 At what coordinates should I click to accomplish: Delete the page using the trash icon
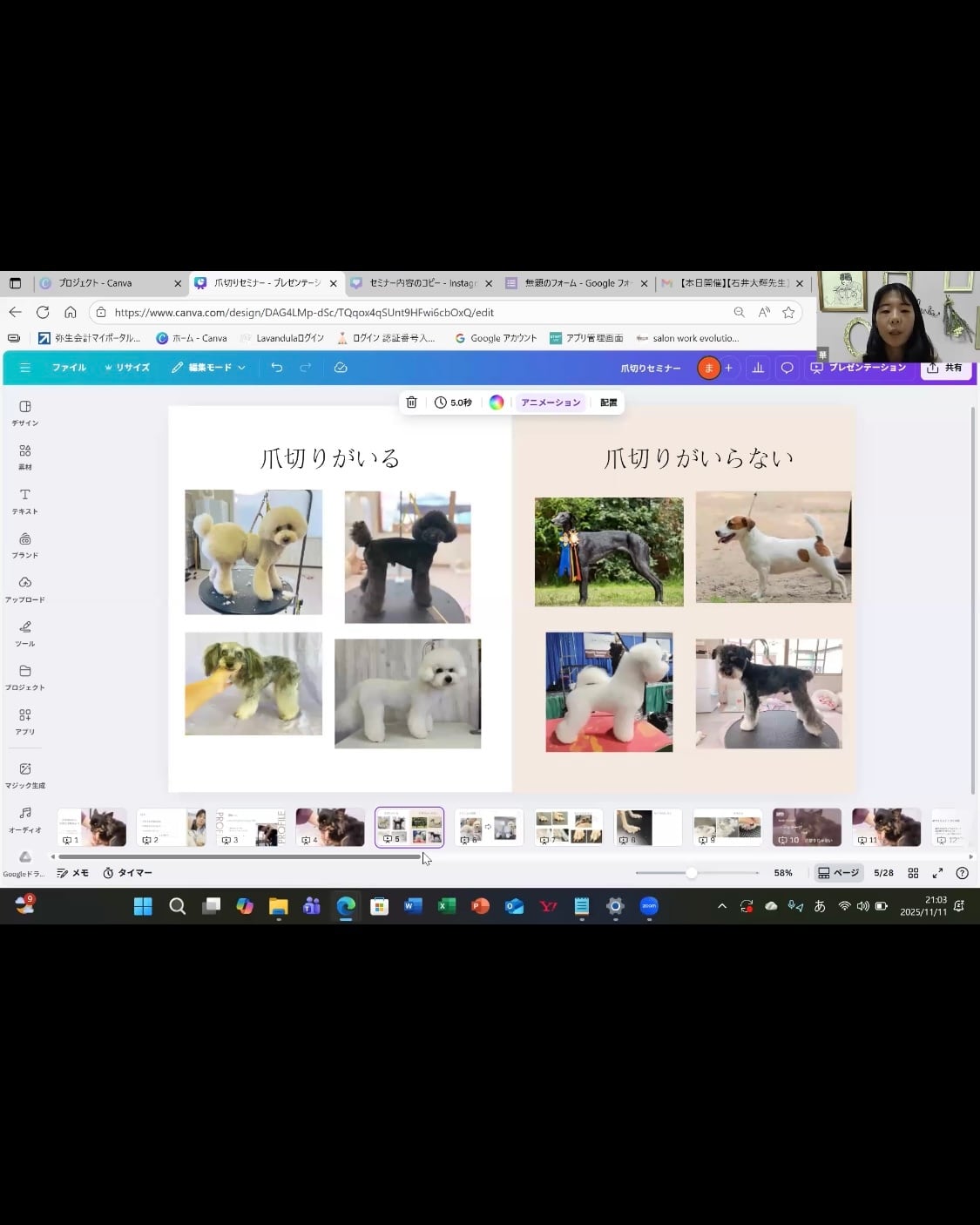point(412,403)
